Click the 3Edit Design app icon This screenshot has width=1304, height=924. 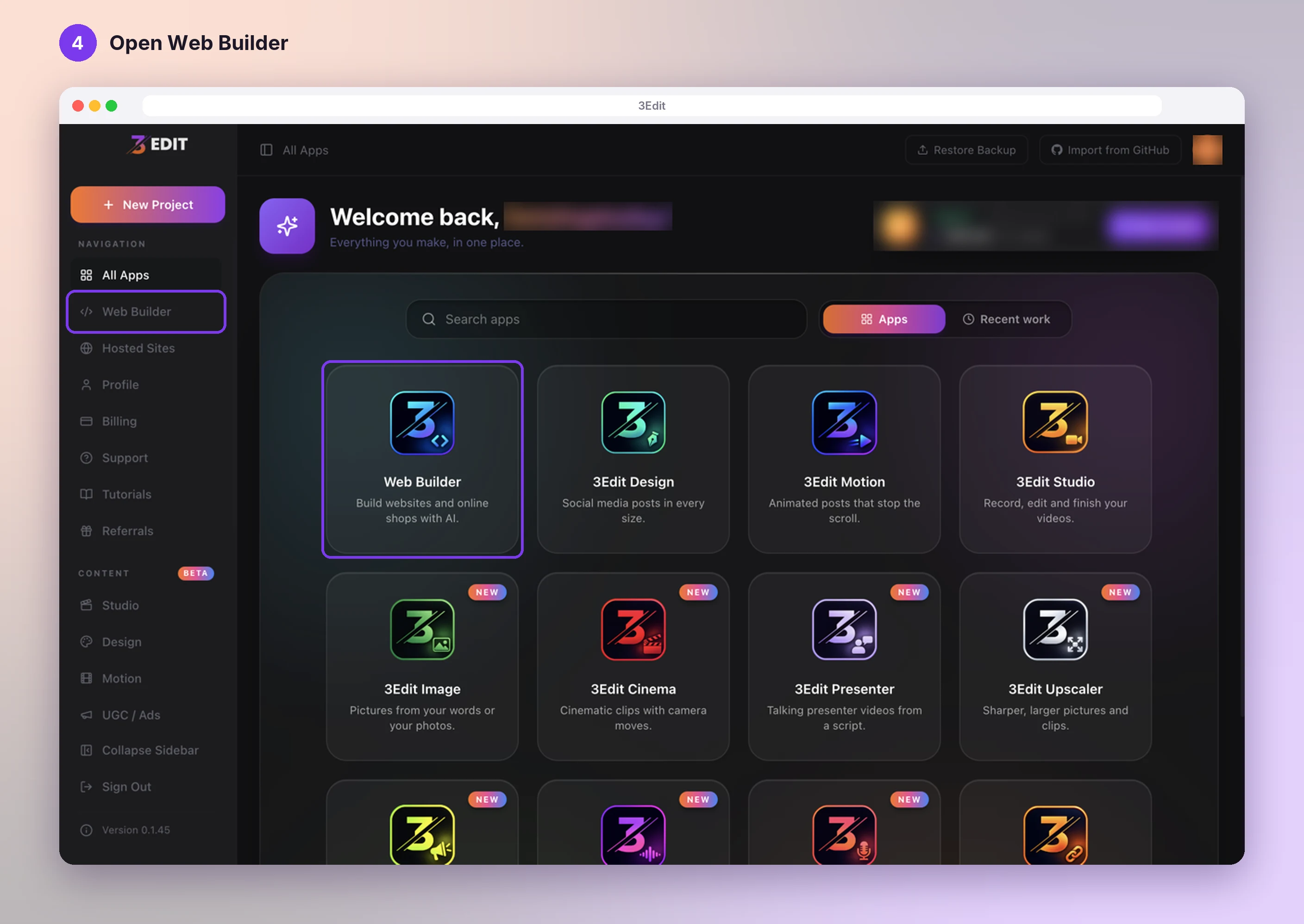tap(633, 422)
